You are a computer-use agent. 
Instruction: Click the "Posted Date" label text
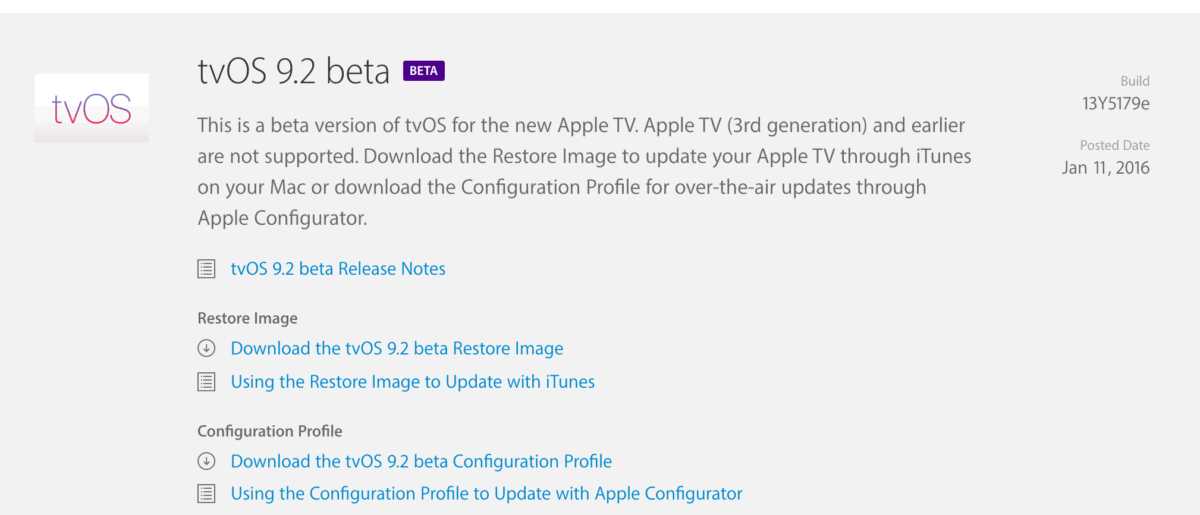click(x=1114, y=145)
